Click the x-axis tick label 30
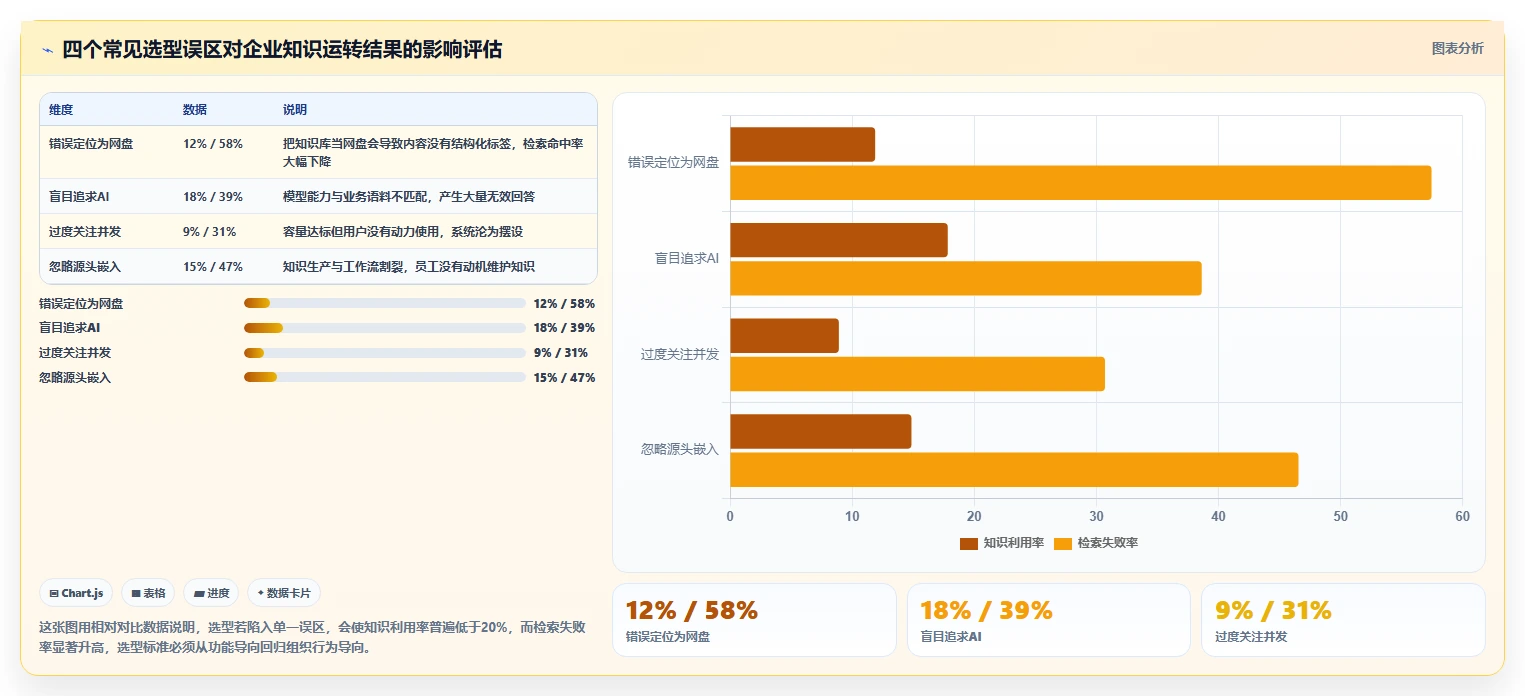Screen dimensions: 1525x696 [x=1096, y=516]
